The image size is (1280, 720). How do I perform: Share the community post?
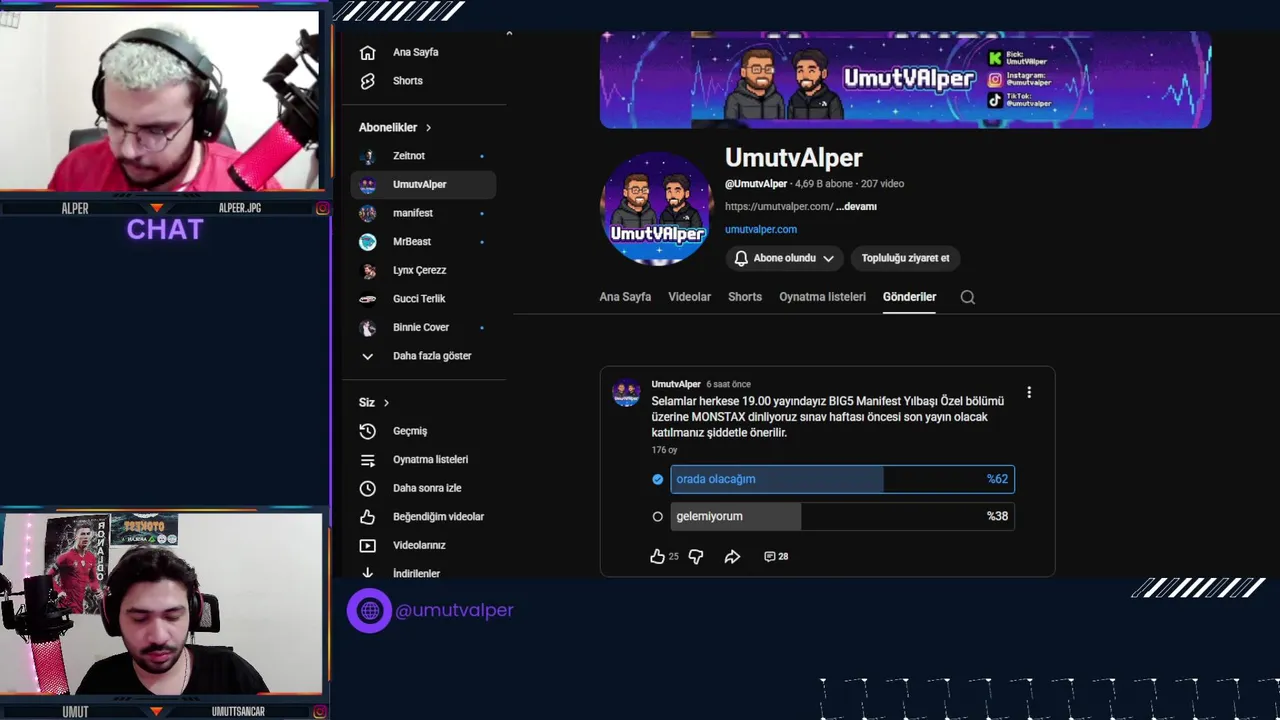(x=732, y=557)
